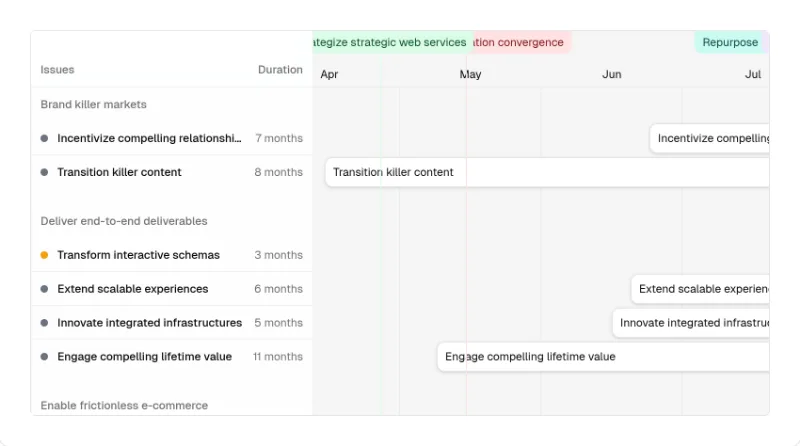Click the 3 months duration value
The image size is (800, 446).
279,255
